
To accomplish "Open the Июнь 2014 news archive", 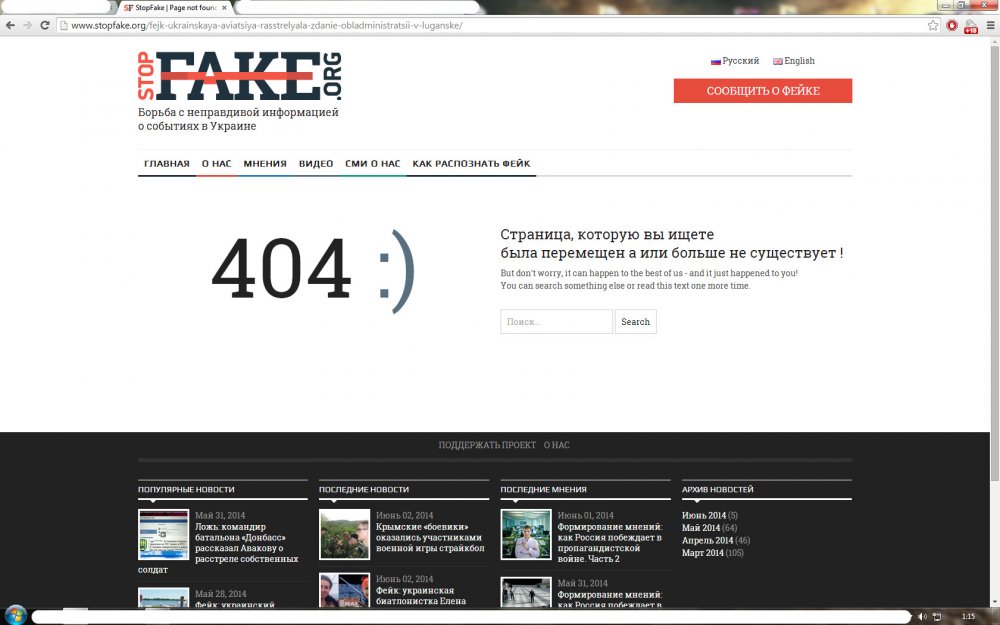I will pos(704,516).
